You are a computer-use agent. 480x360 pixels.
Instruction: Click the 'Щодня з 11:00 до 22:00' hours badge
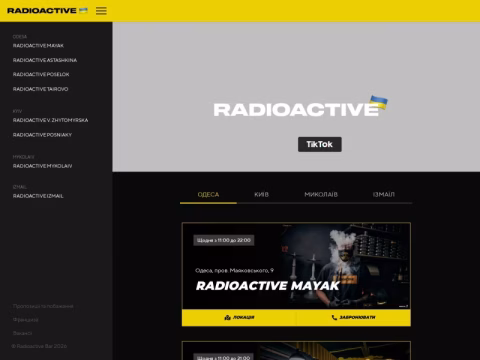[x=224, y=240]
